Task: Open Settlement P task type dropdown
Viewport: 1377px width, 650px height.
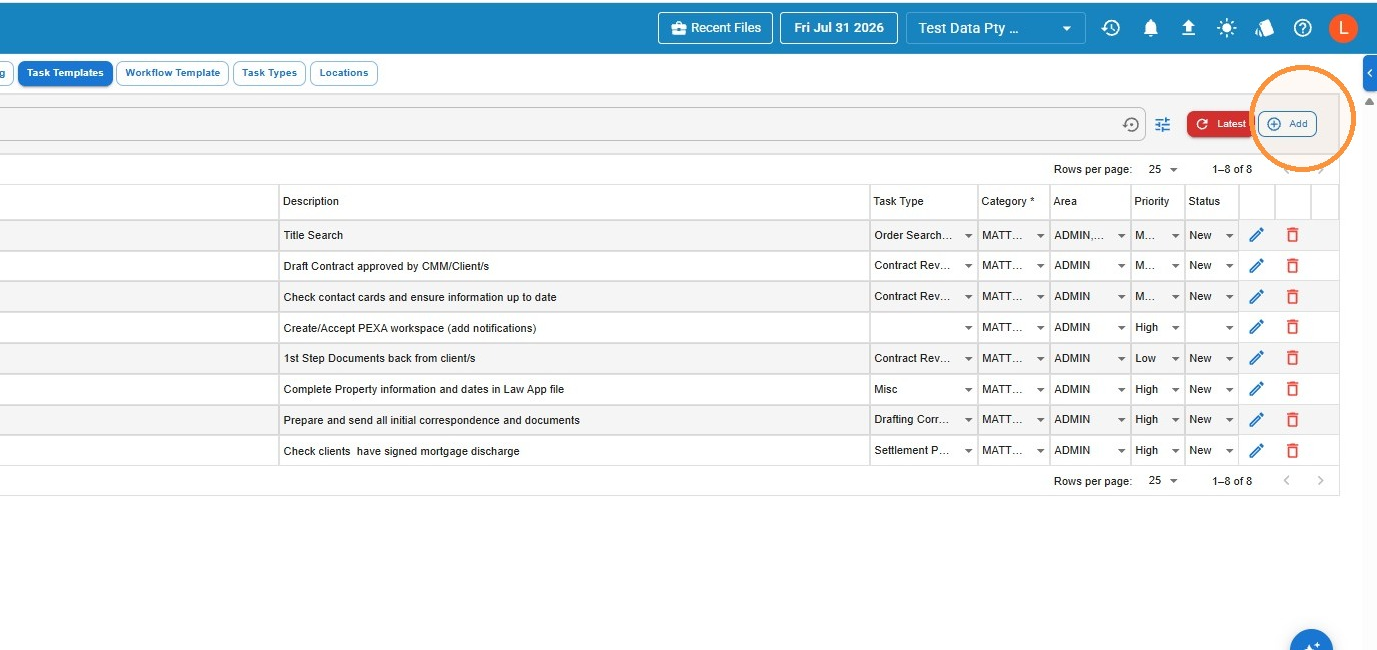Action: point(924,451)
